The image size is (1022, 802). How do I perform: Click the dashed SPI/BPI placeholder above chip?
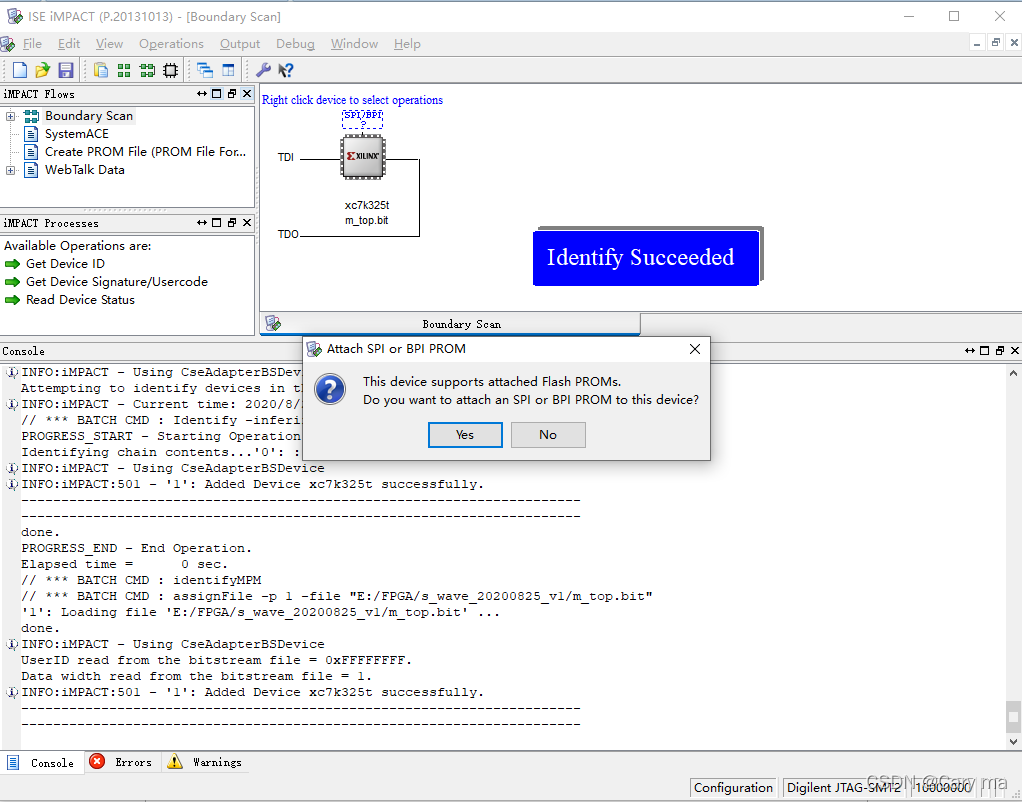click(x=362, y=119)
